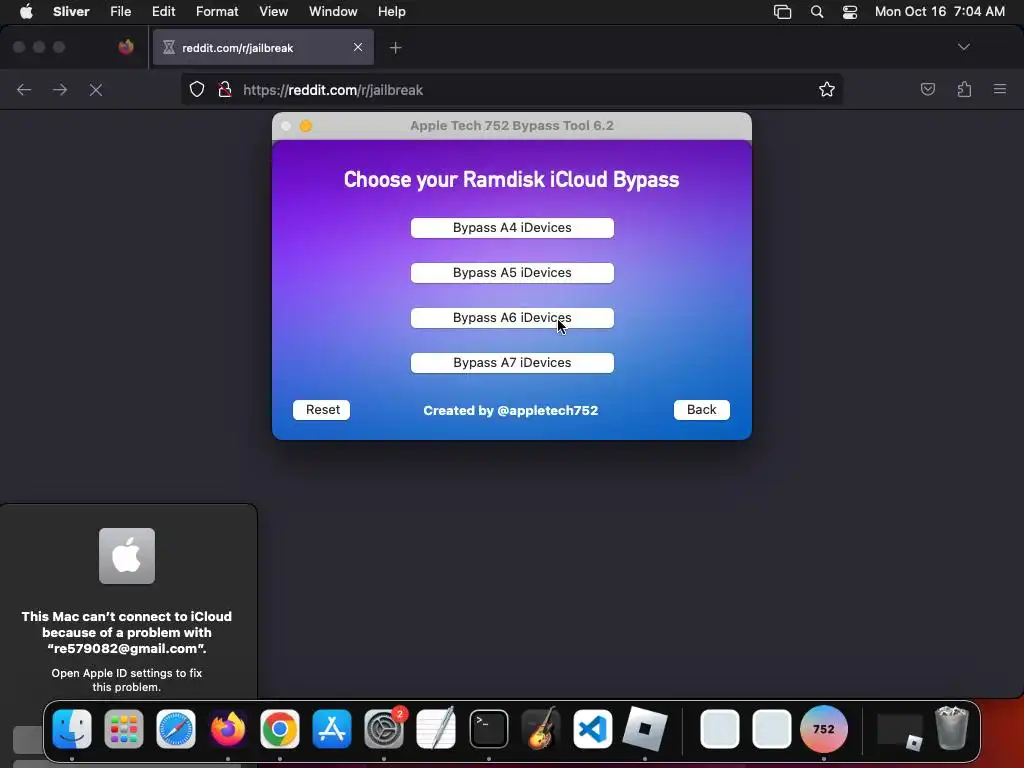This screenshot has width=1024, height=768.
Task: Open the Sliver app menu
Action: [x=71, y=12]
